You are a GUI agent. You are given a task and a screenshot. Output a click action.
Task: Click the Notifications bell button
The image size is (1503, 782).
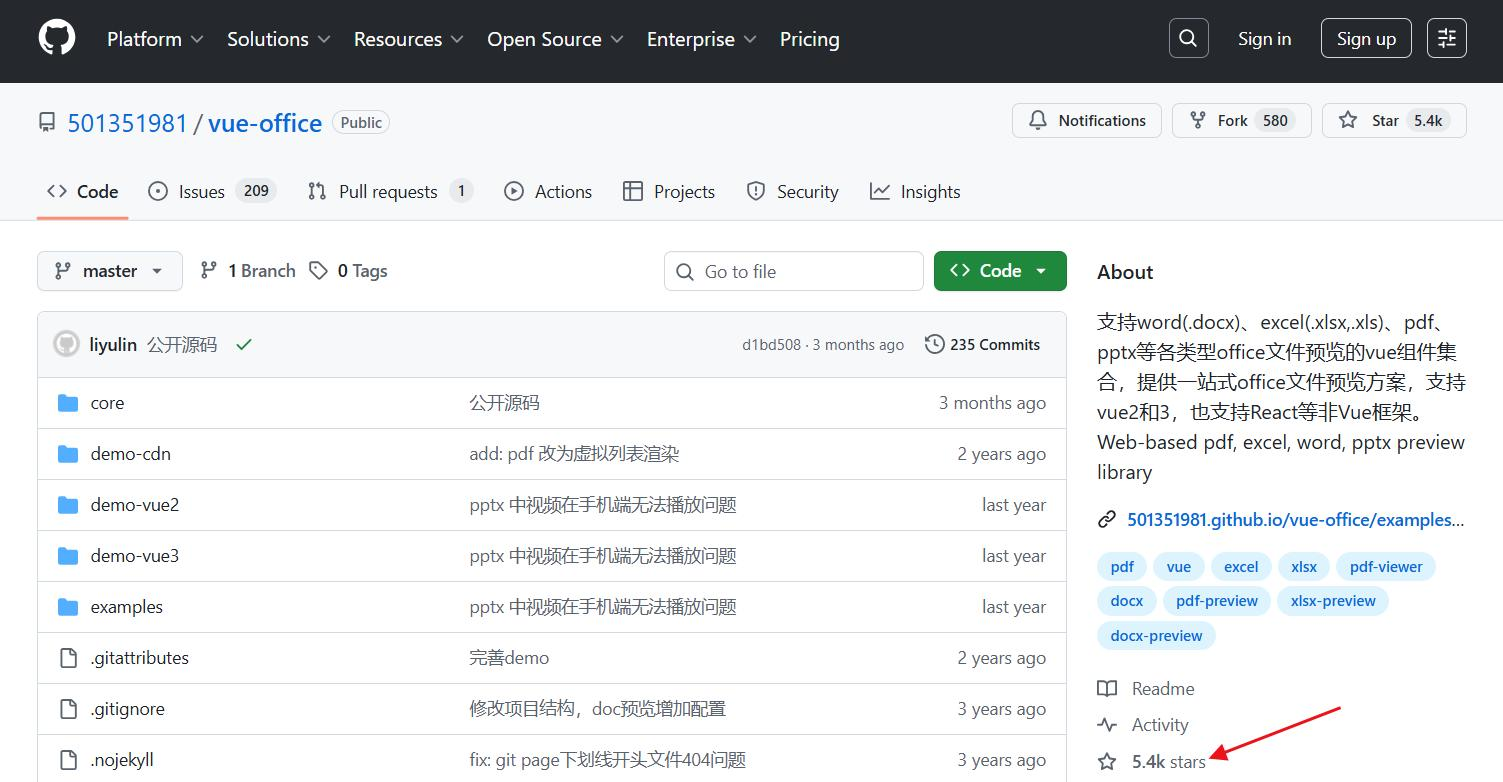[1087, 121]
